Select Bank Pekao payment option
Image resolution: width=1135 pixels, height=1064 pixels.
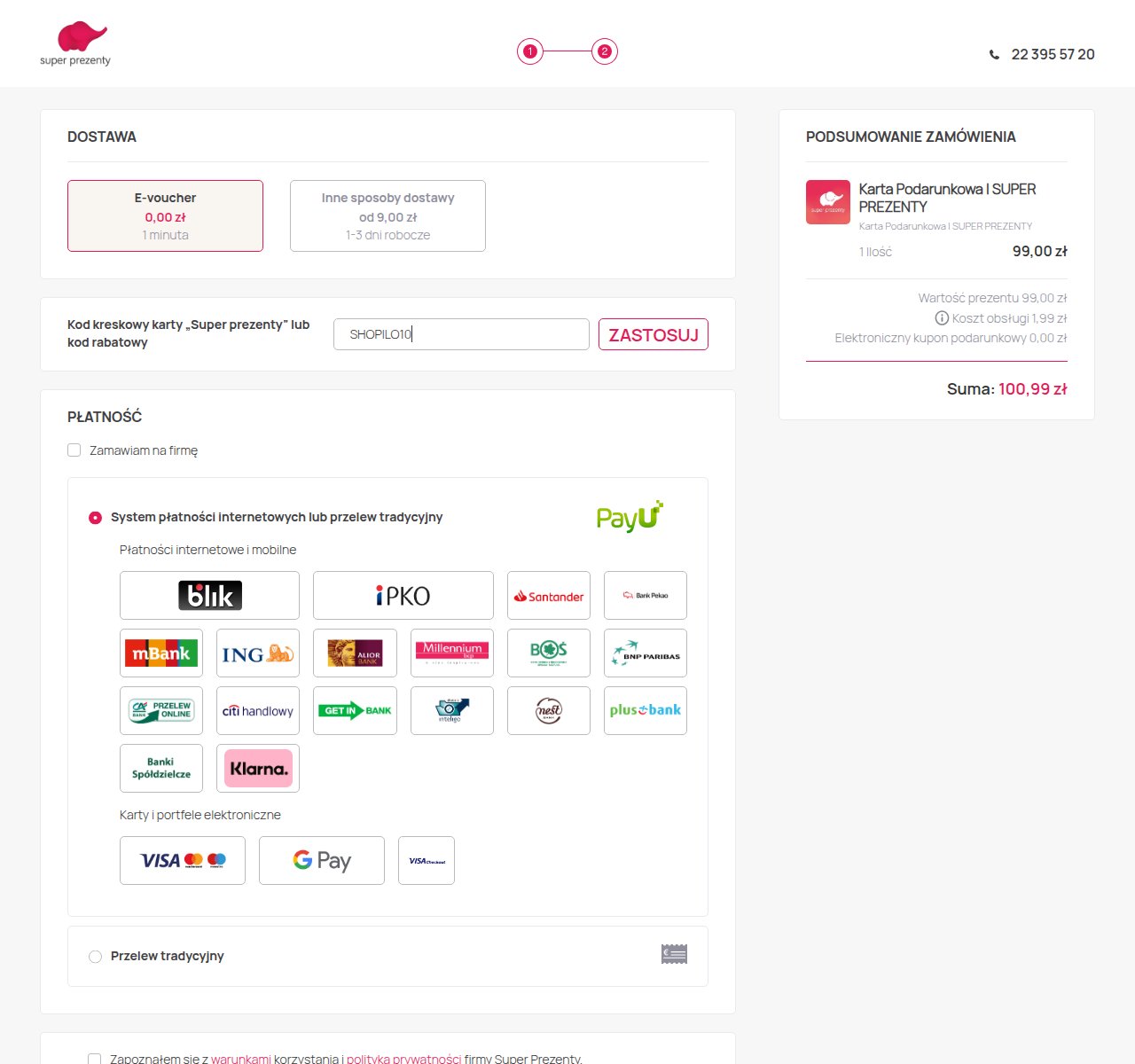(x=646, y=595)
